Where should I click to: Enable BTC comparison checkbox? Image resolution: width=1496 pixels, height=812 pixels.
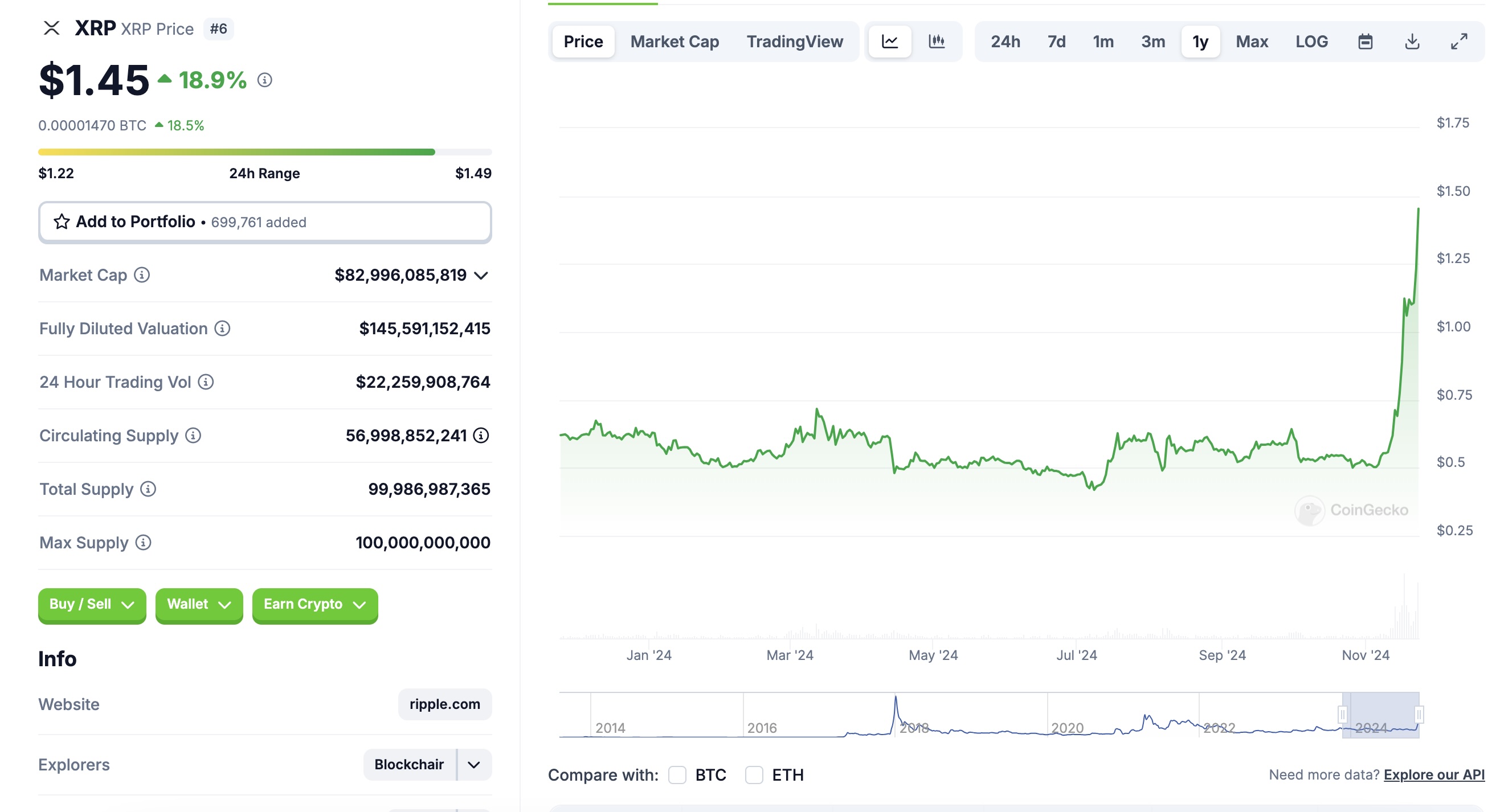pyautogui.click(x=677, y=775)
